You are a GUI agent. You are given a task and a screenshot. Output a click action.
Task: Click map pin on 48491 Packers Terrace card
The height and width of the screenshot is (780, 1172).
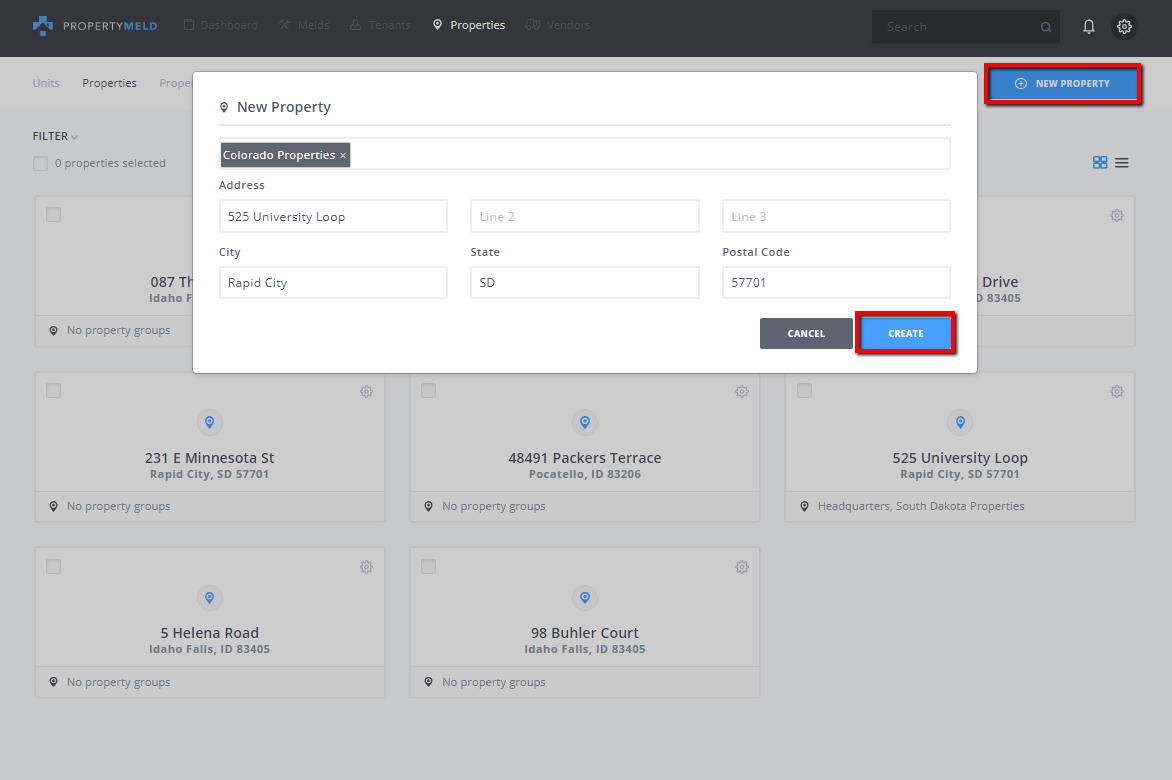(585, 422)
